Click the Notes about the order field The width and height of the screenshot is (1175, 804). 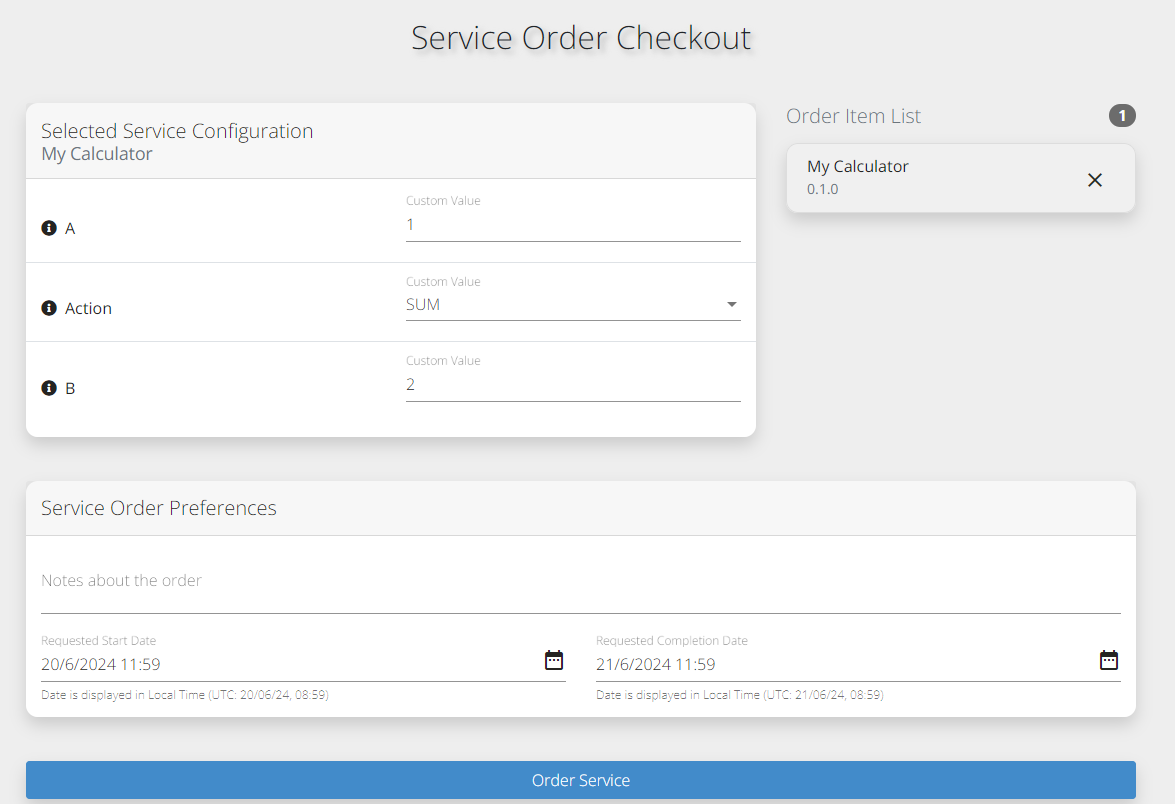pyautogui.click(x=580, y=581)
